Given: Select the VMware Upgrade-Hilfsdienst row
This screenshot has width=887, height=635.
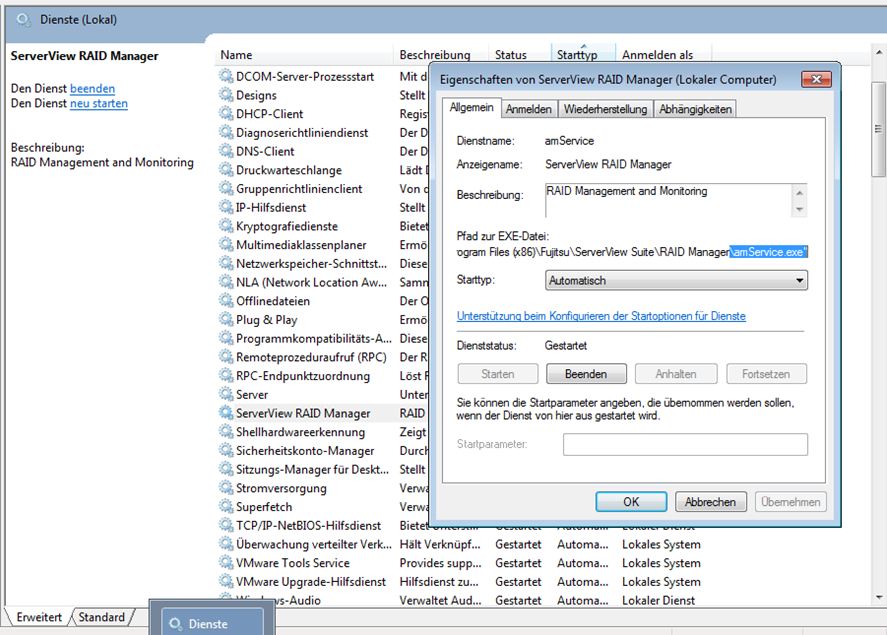Looking at the screenshot, I should click(460, 581).
